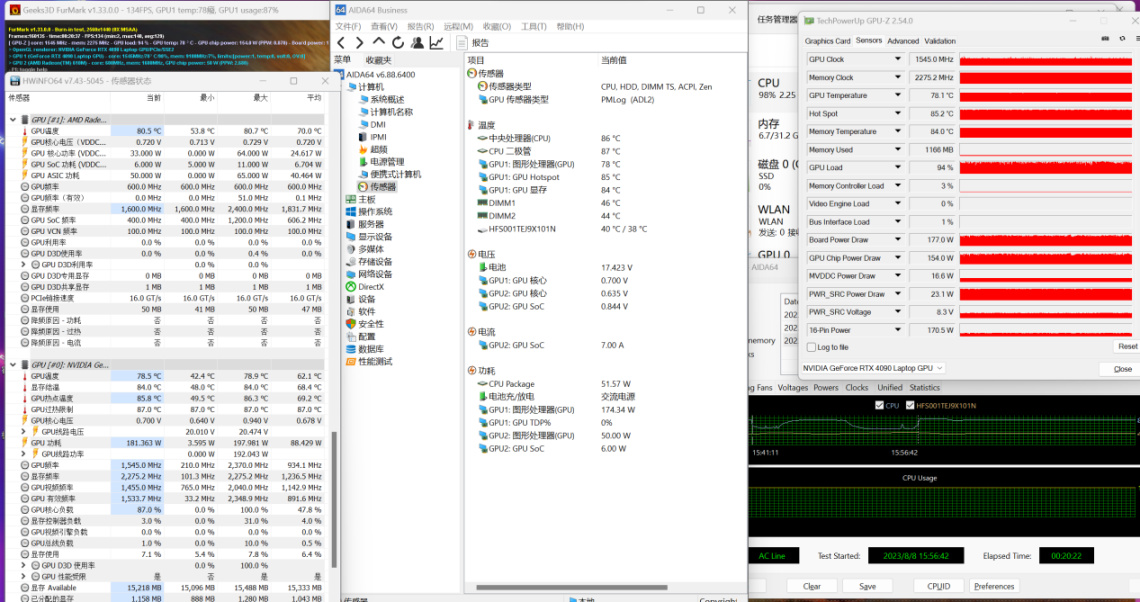
Task: Click the AIDA64 forward navigation arrow
Action: 360,43
